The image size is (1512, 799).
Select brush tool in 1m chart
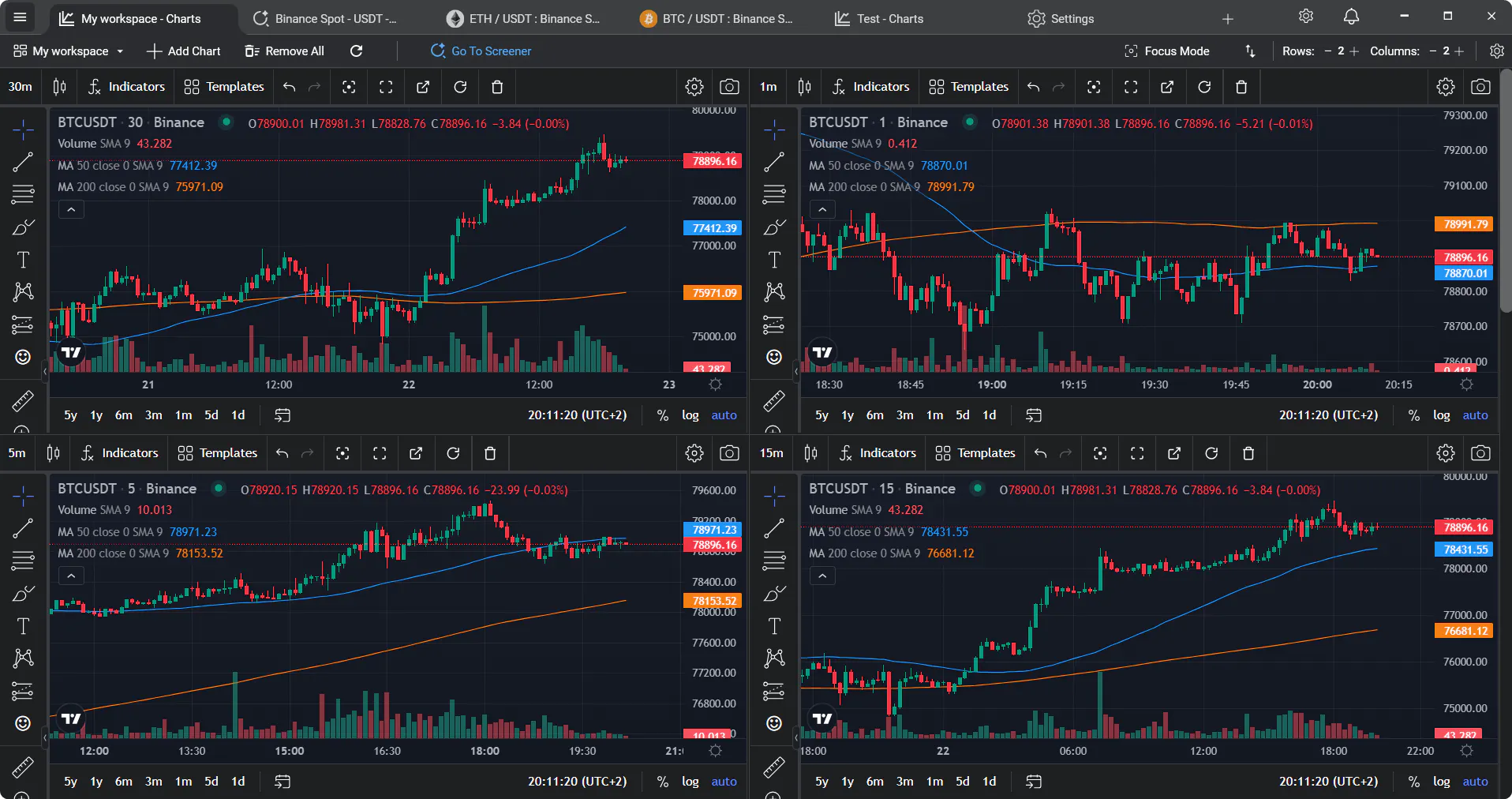tap(774, 227)
